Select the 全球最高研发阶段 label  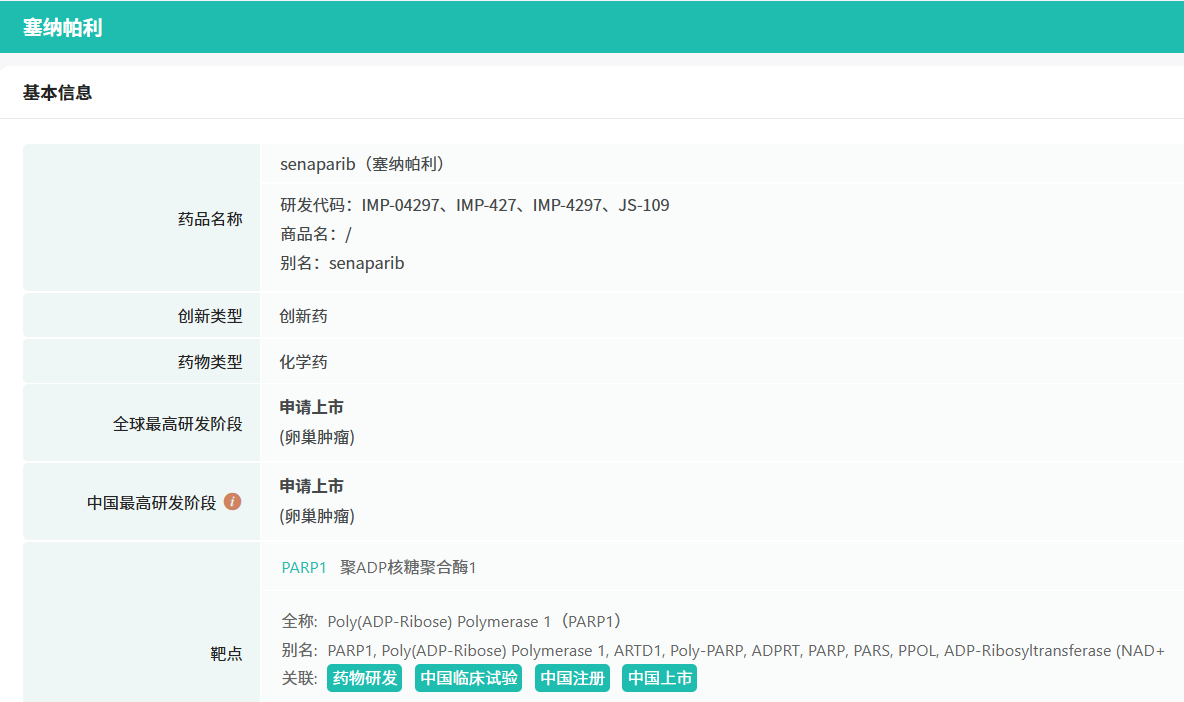point(178,424)
